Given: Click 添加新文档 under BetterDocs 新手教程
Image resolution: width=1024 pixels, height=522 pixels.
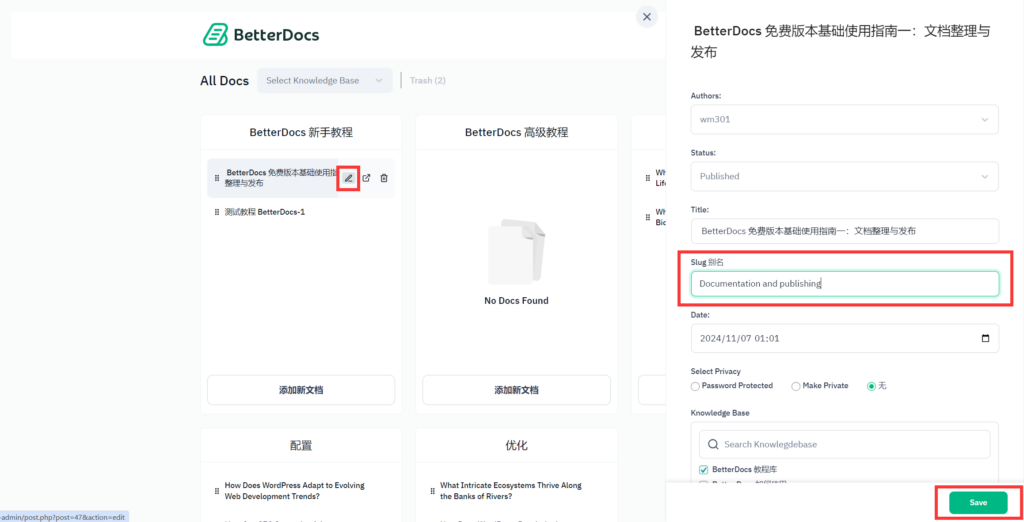Looking at the screenshot, I should tap(301, 390).
